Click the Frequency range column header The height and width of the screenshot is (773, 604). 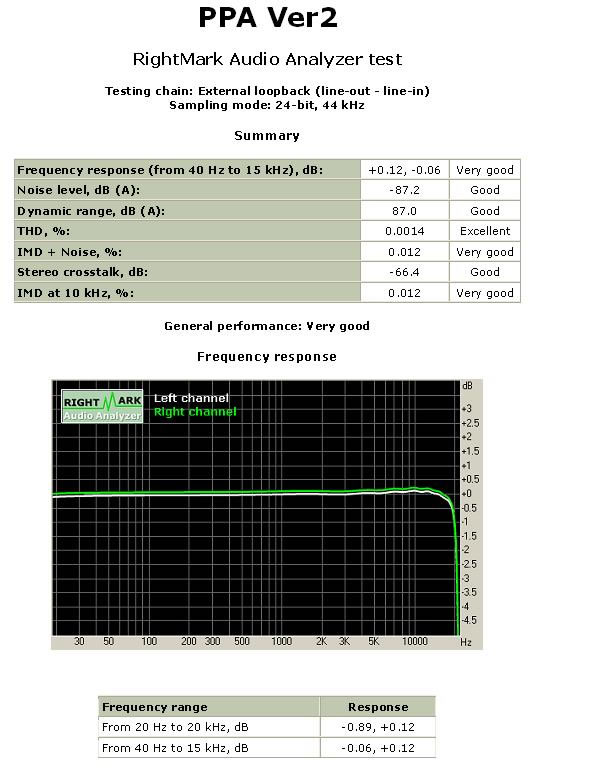pyautogui.click(x=155, y=707)
